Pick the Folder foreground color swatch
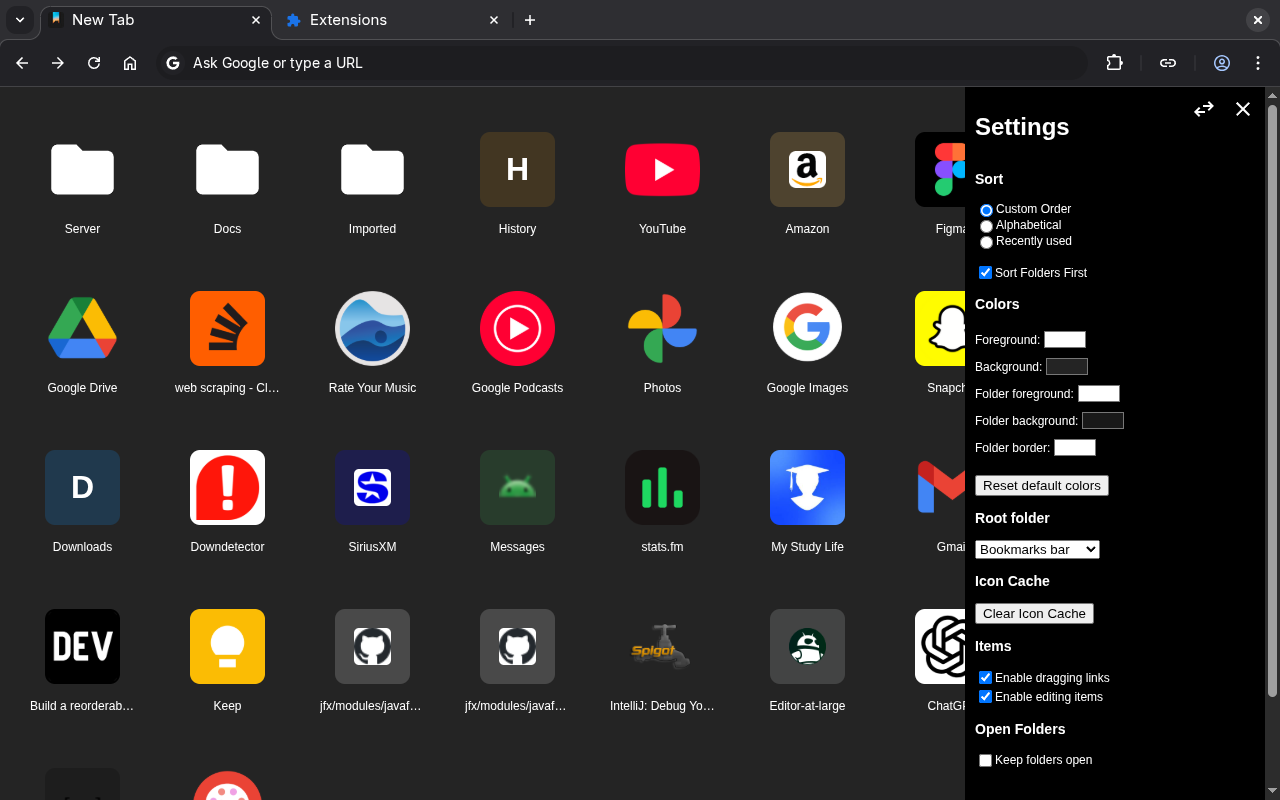Viewport: 1280px width, 800px height. [x=1099, y=394]
